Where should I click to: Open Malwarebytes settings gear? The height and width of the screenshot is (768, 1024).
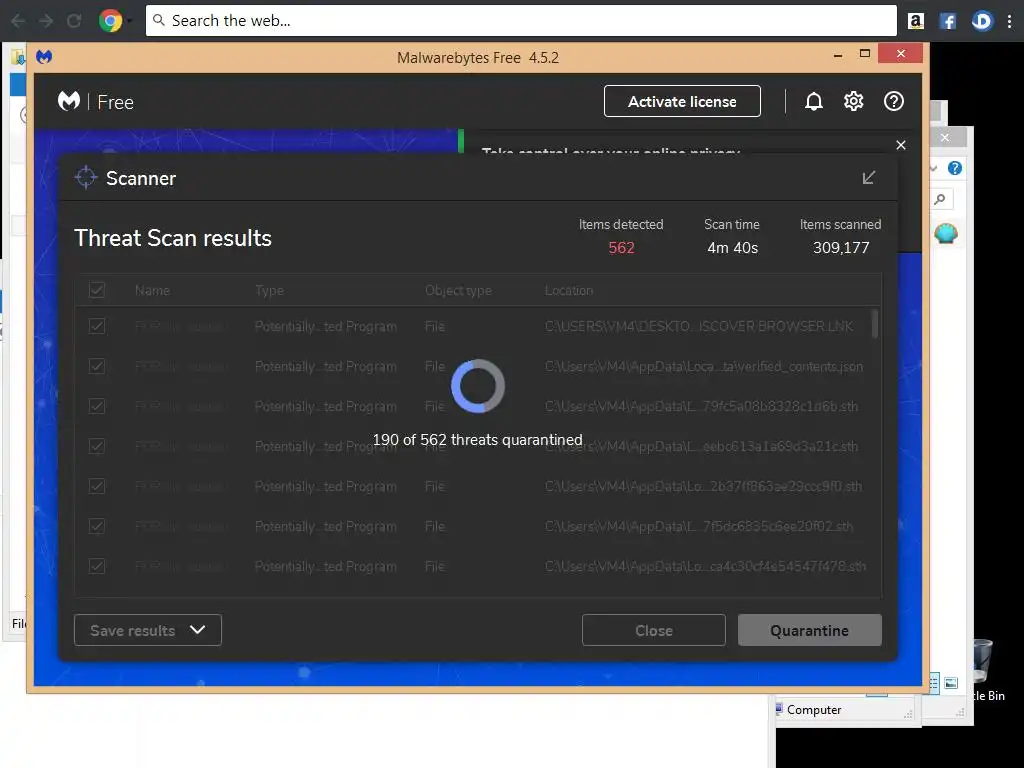pos(854,101)
